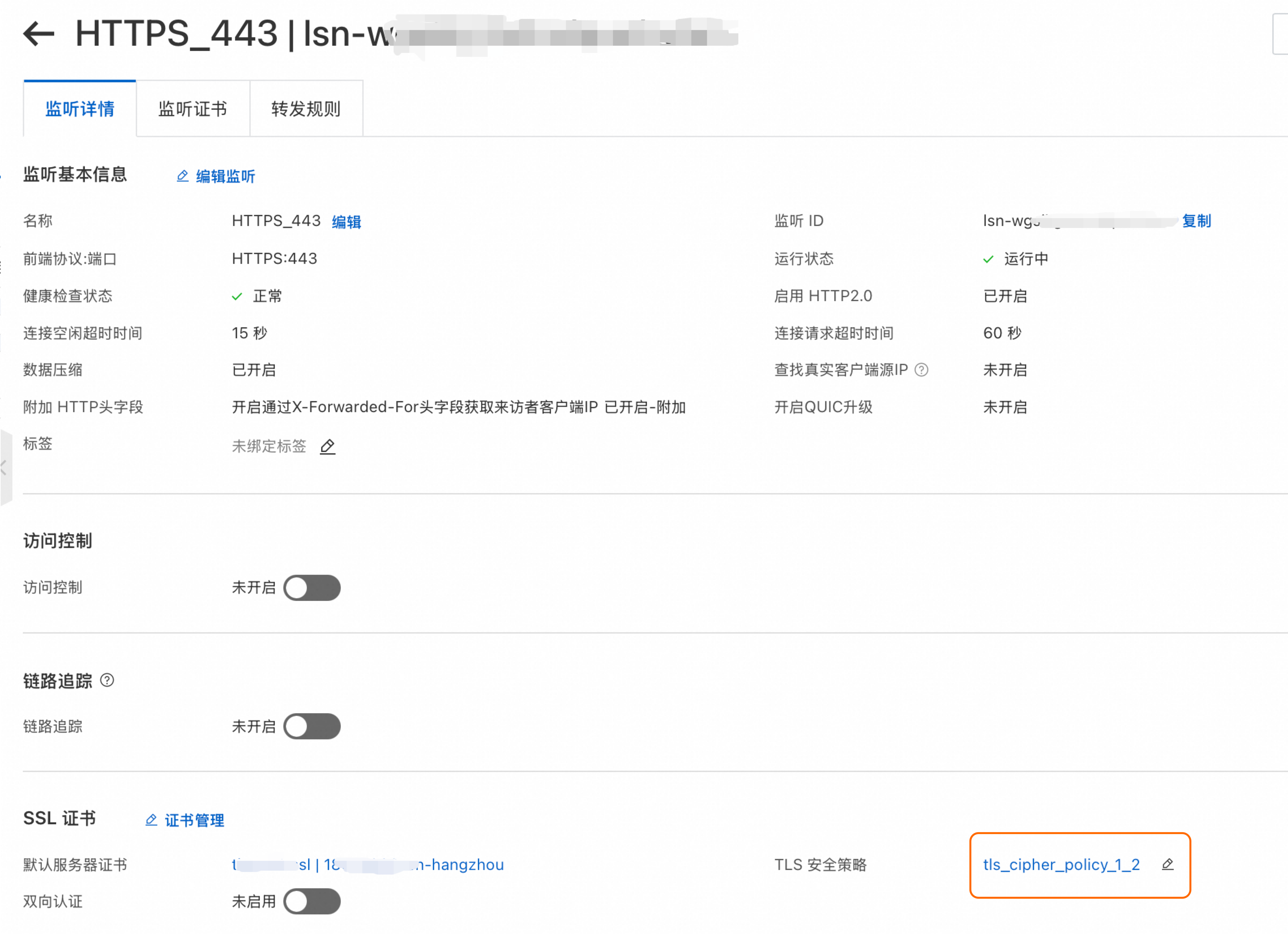Click the edit pencil beside 未绑定标签
Viewport: 1288px width, 934px height.
(x=328, y=447)
